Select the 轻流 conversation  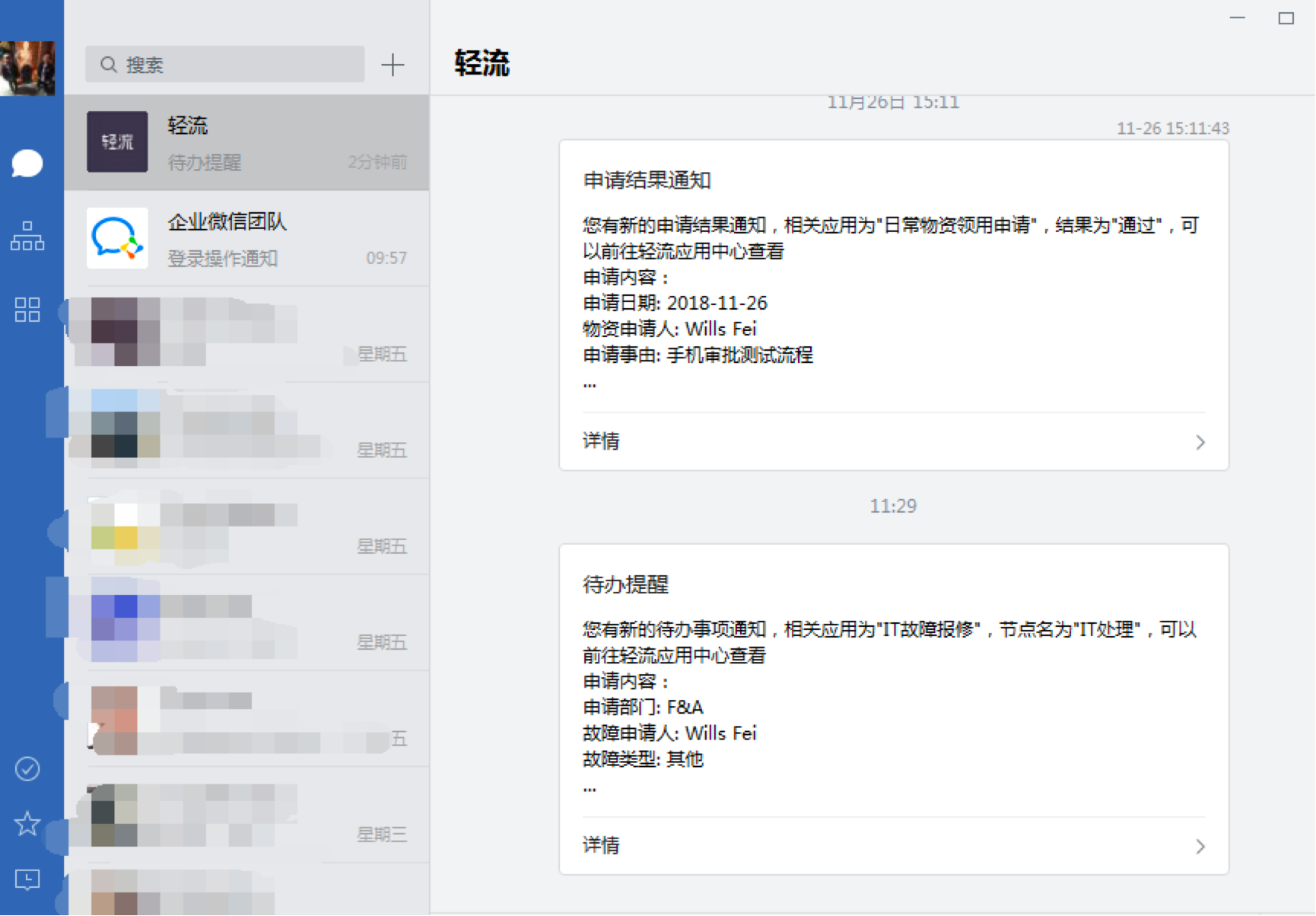[247, 143]
